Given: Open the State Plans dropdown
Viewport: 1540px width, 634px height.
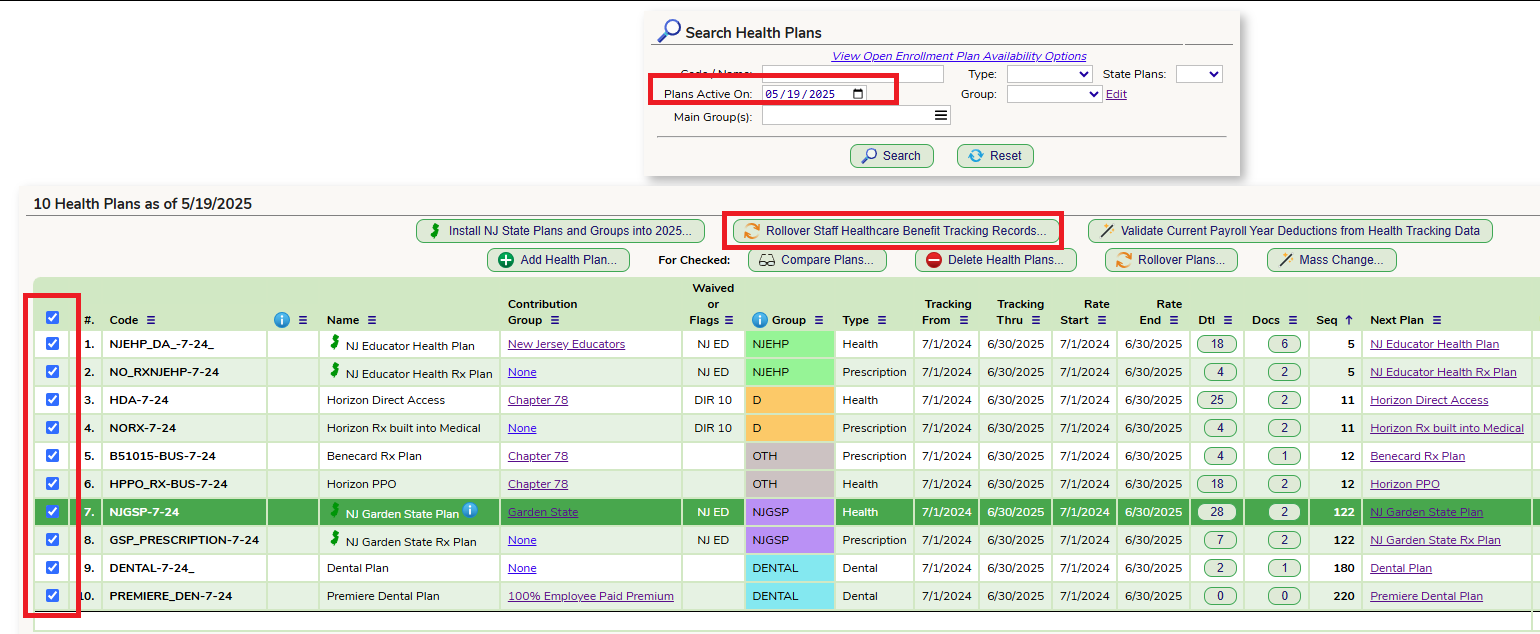Looking at the screenshot, I should (1199, 74).
